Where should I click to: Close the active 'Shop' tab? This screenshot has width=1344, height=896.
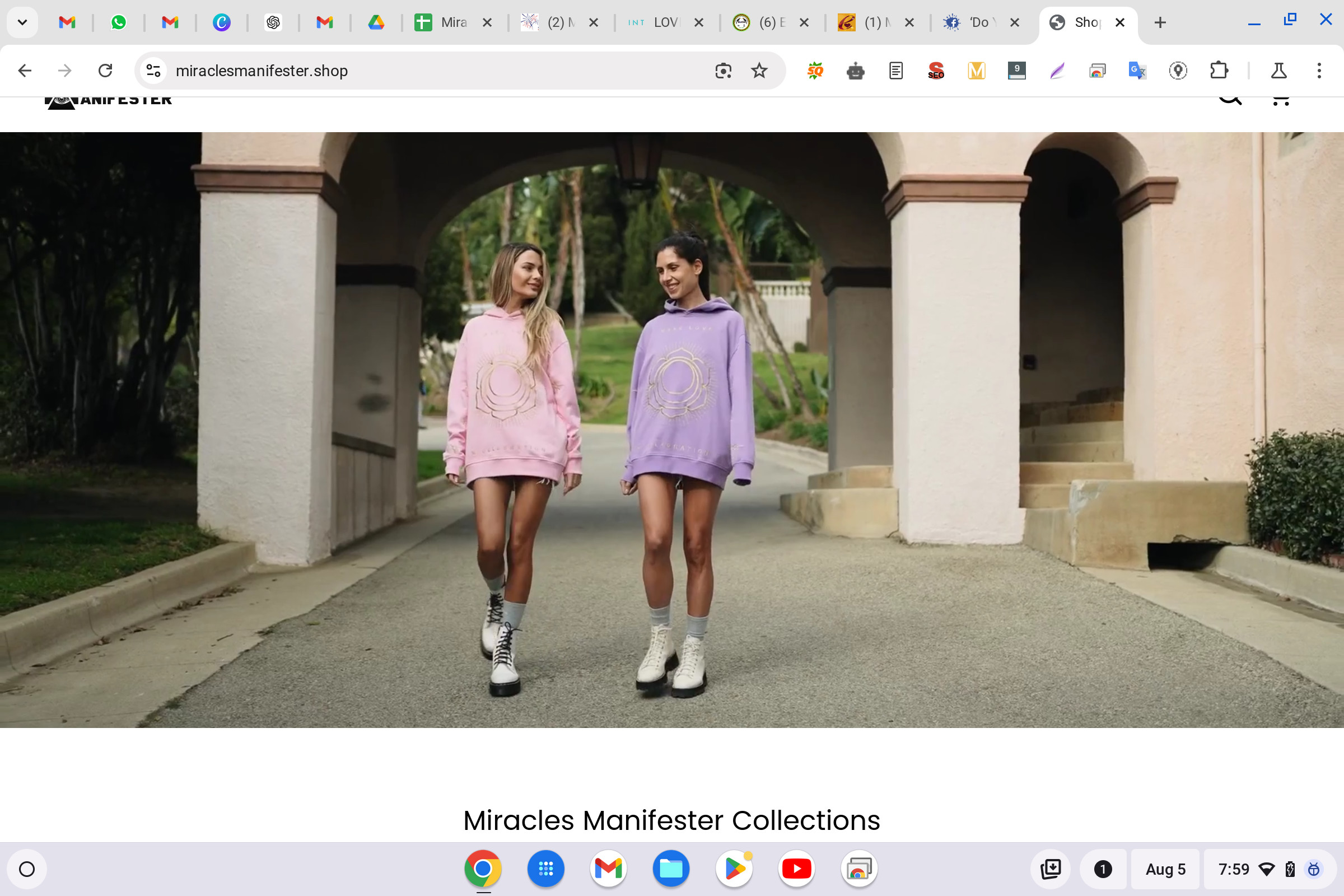pos(1120,22)
